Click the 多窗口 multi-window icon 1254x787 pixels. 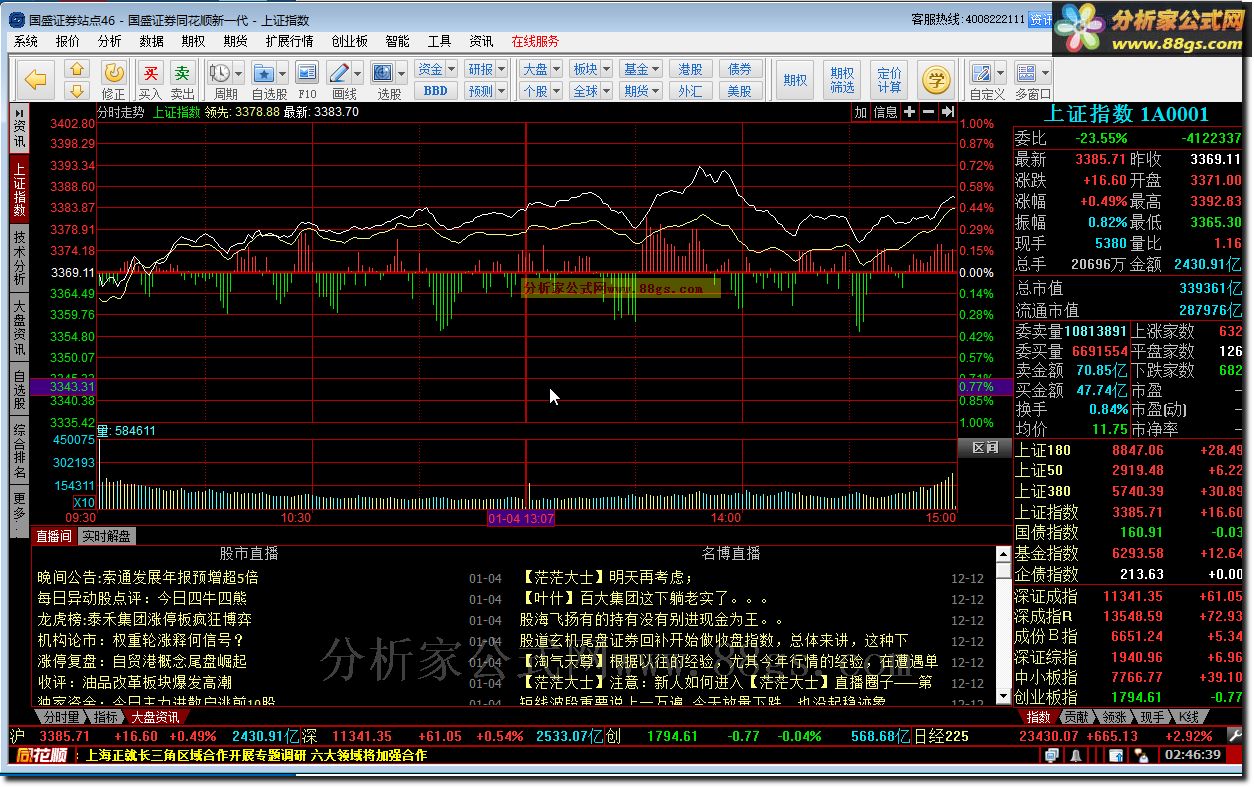pyautogui.click(x=1026, y=73)
